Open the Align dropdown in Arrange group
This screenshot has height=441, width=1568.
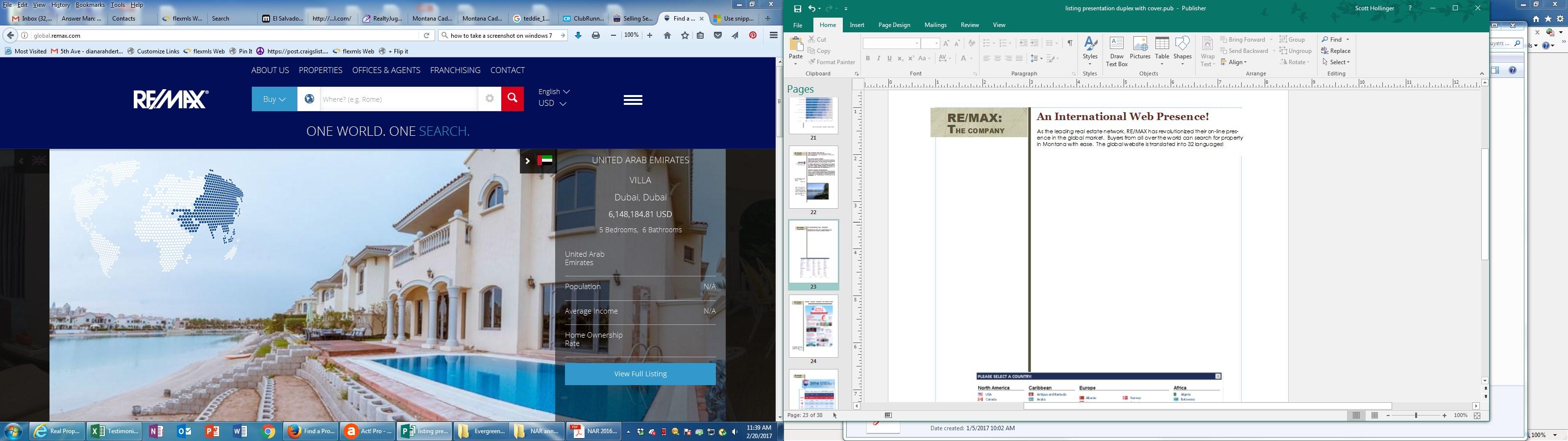coord(1234,62)
